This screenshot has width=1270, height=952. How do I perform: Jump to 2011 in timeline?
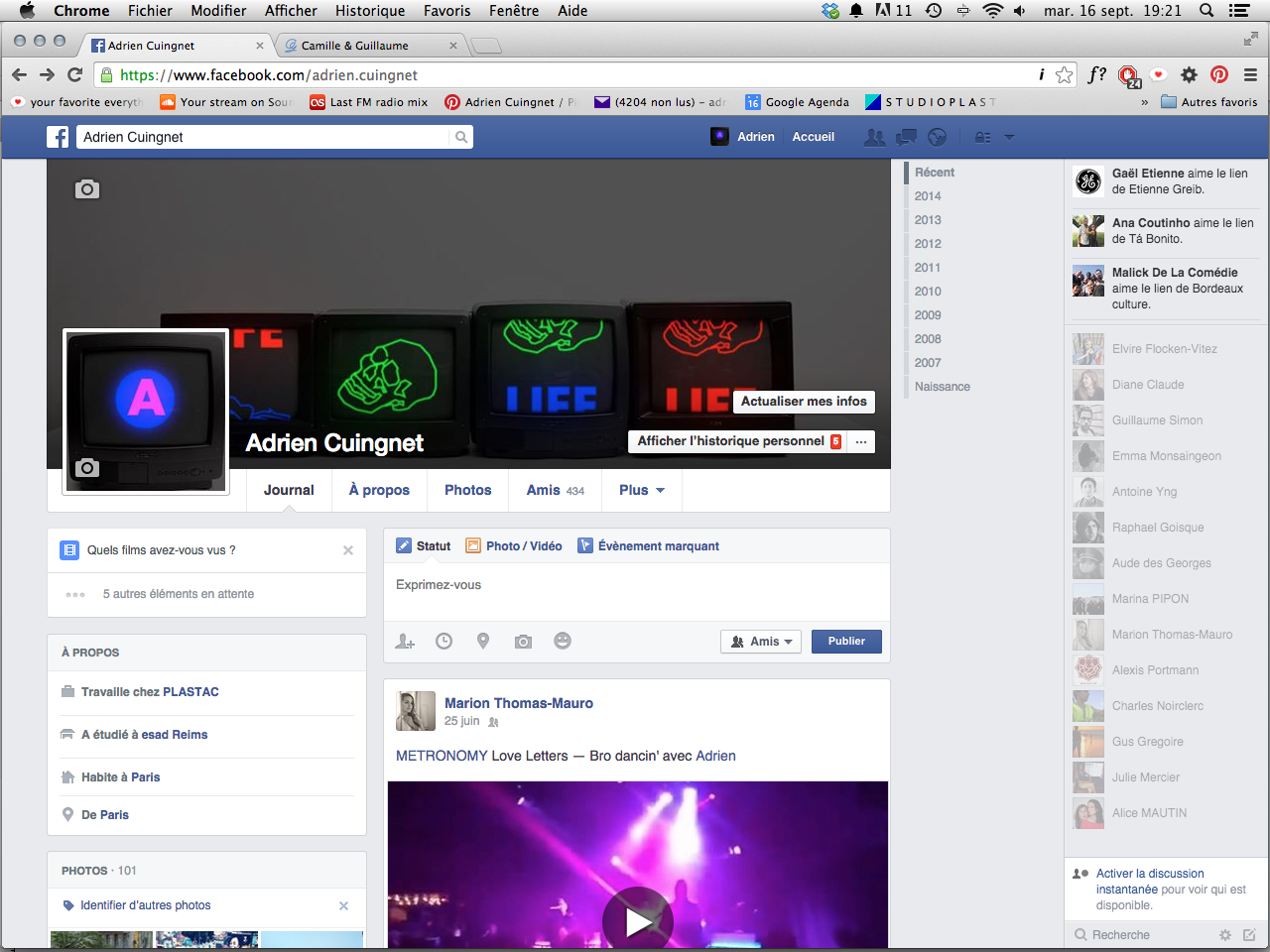tap(928, 268)
